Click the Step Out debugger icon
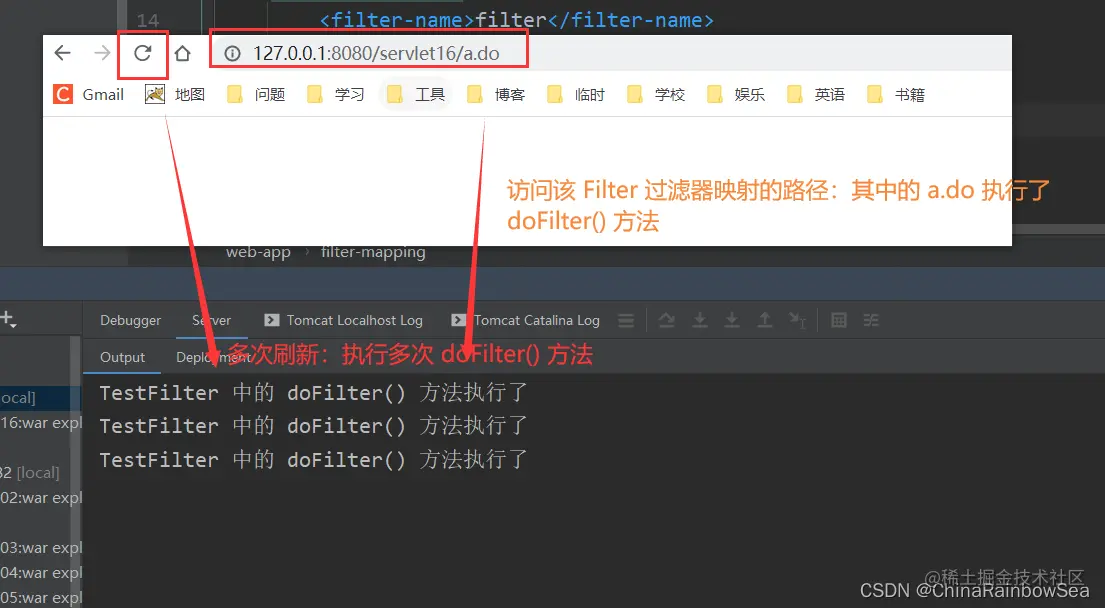The width and height of the screenshot is (1105, 608). click(765, 321)
